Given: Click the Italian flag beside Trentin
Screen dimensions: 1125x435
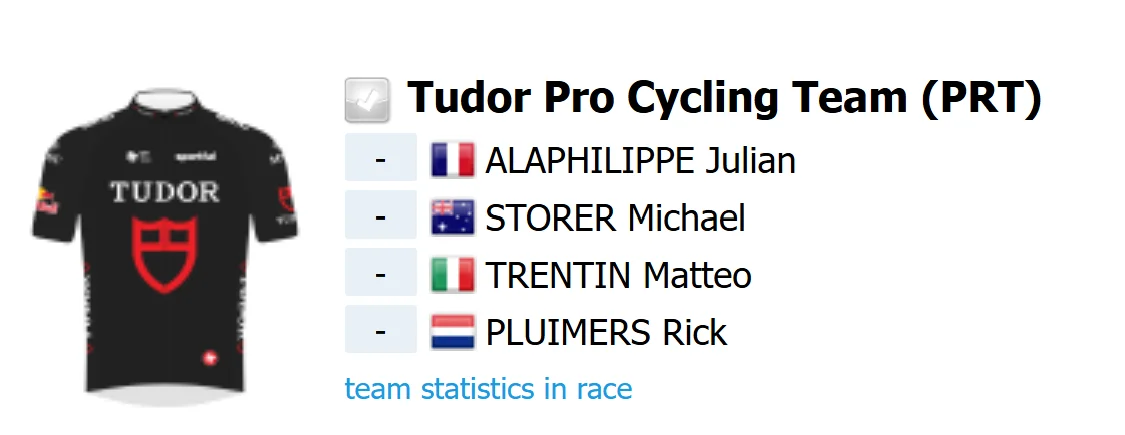Looking at the screenshot, I should (452, 275).
